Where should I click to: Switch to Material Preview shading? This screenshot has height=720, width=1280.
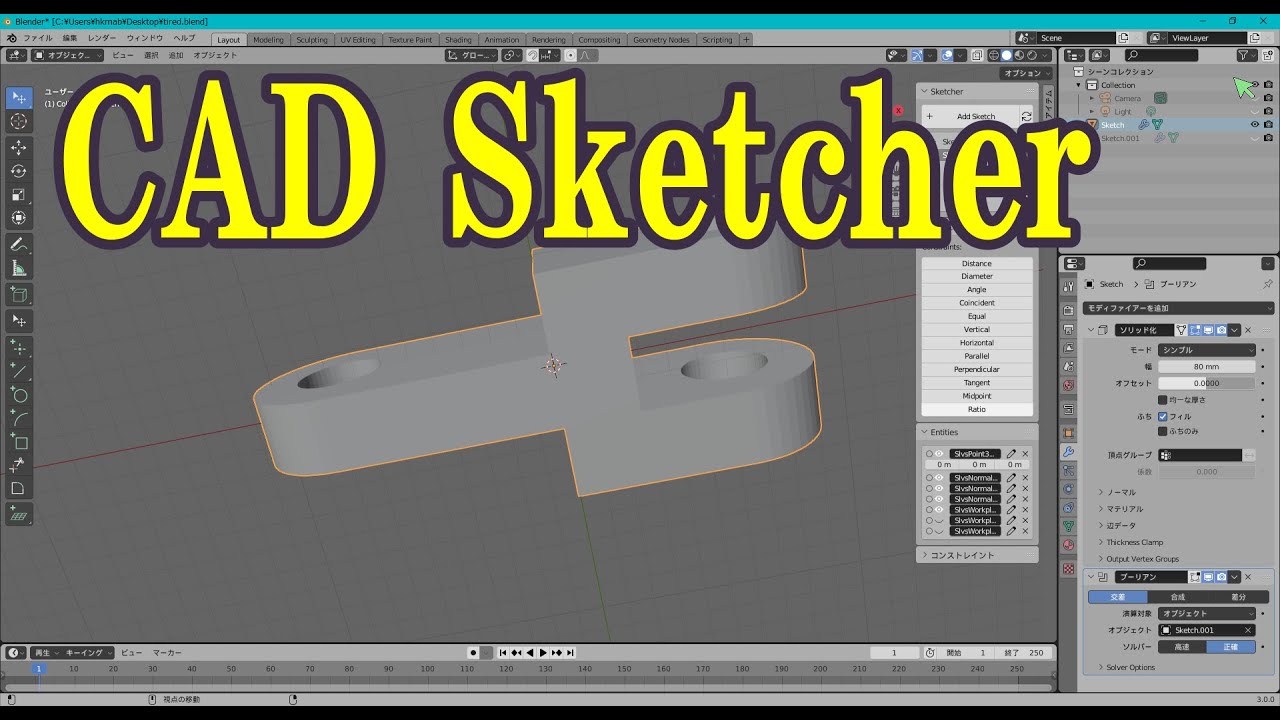coord(1019,56)
